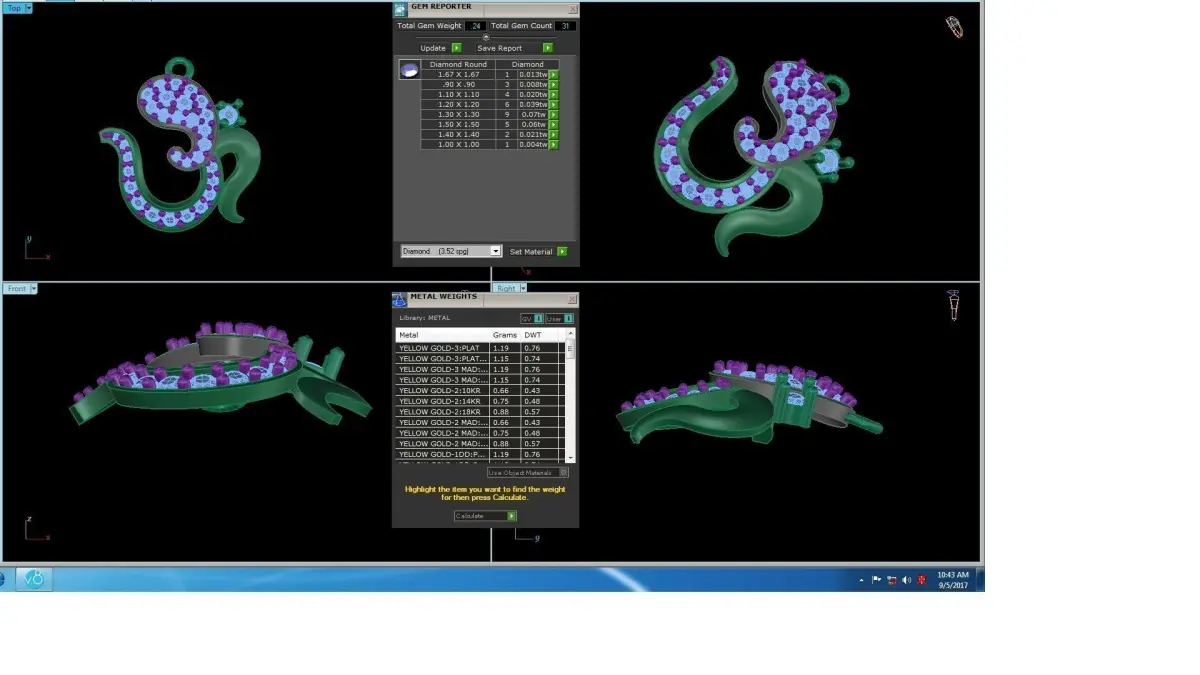The image size is (1200, 675).
Task: Click the green arrow next to Update
Action: (456, 48)
